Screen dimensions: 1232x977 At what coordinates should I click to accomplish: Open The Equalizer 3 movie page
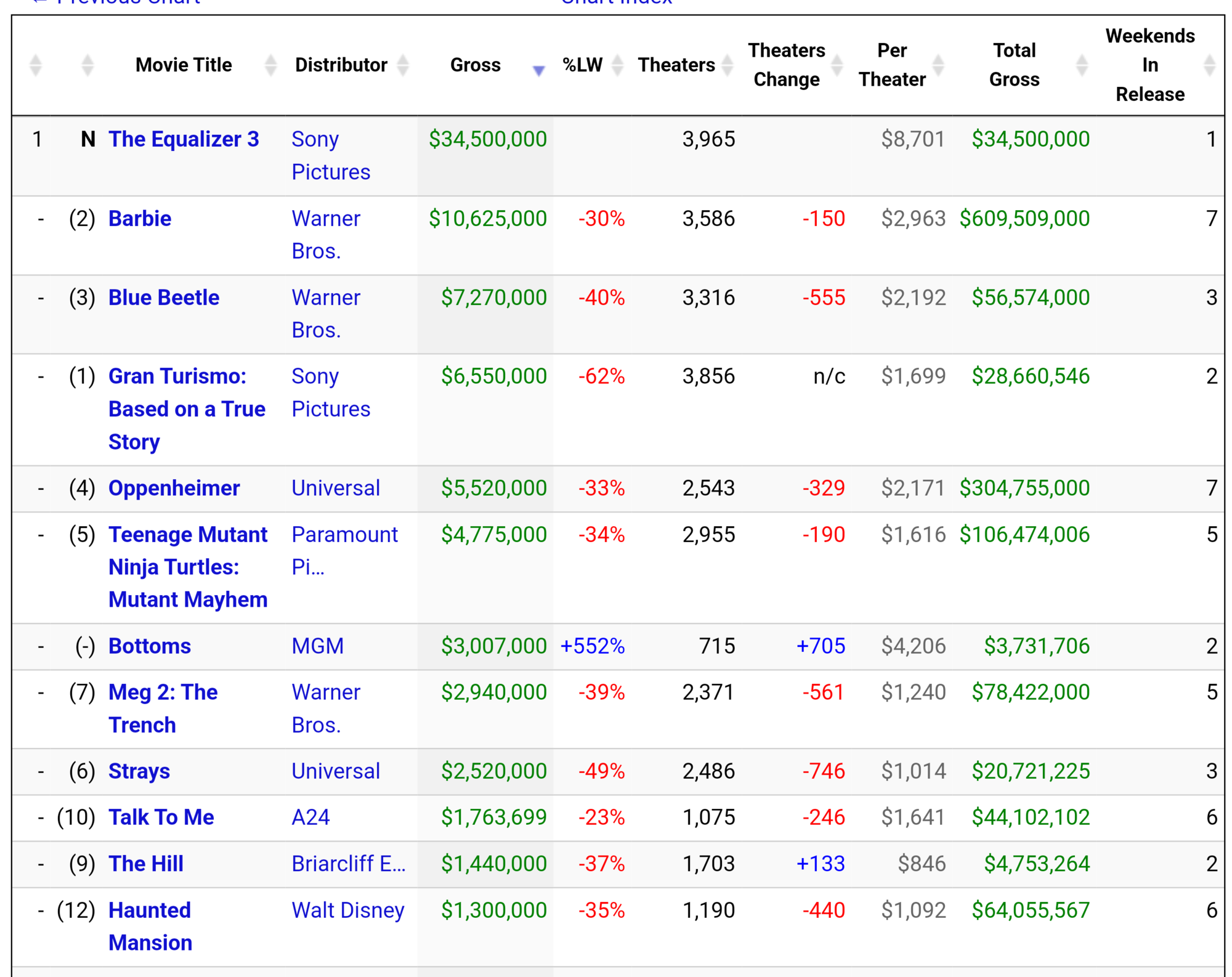coord(184,139)
